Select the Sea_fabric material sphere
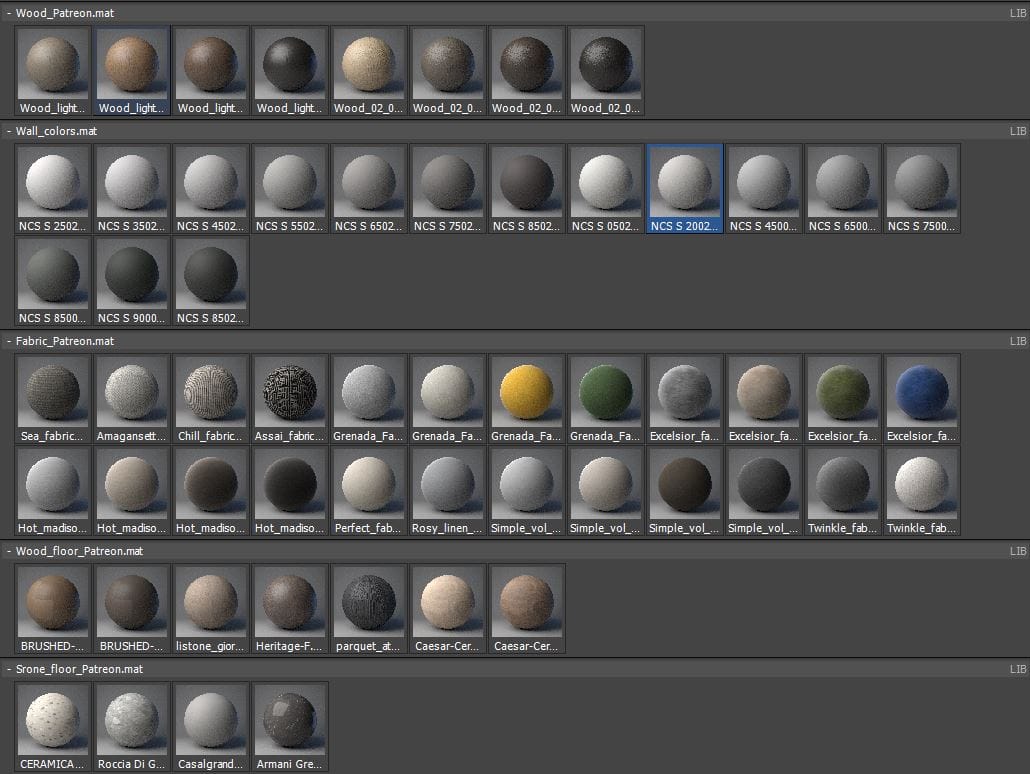 (x=53, y=391)
